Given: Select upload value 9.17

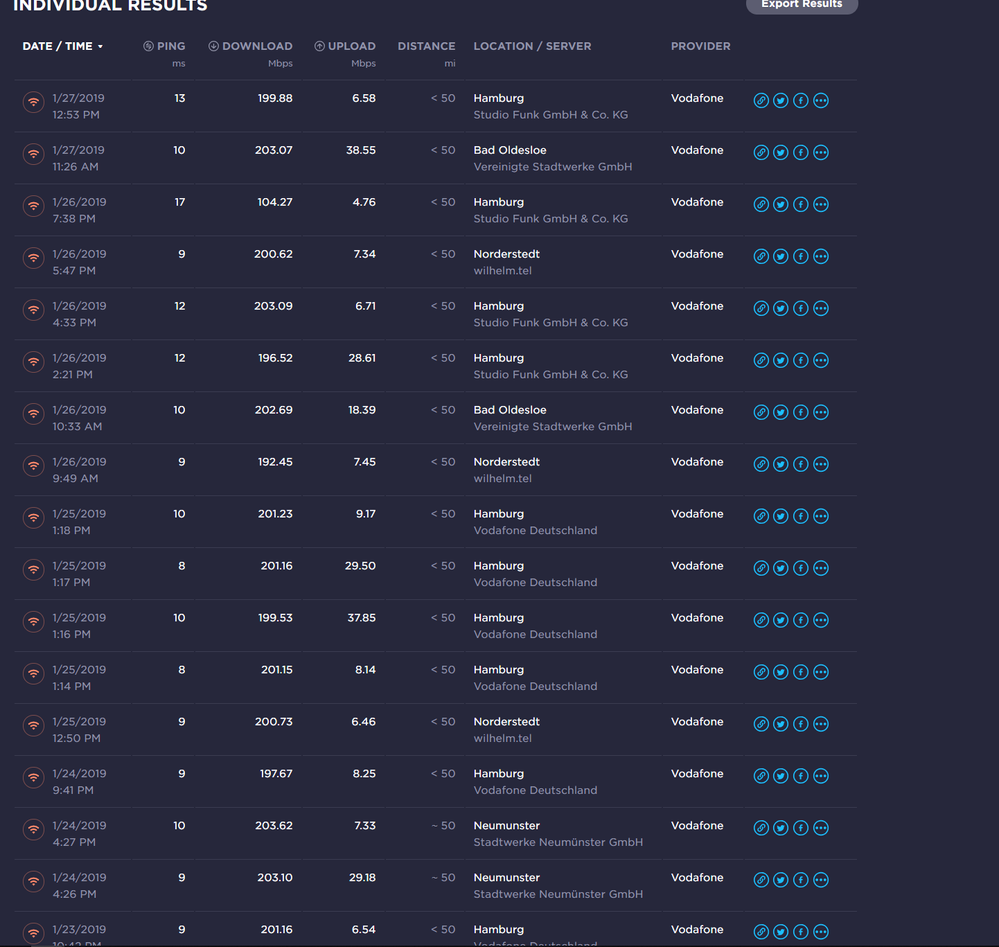Looking at the screenshot, I should coord(366,514).
